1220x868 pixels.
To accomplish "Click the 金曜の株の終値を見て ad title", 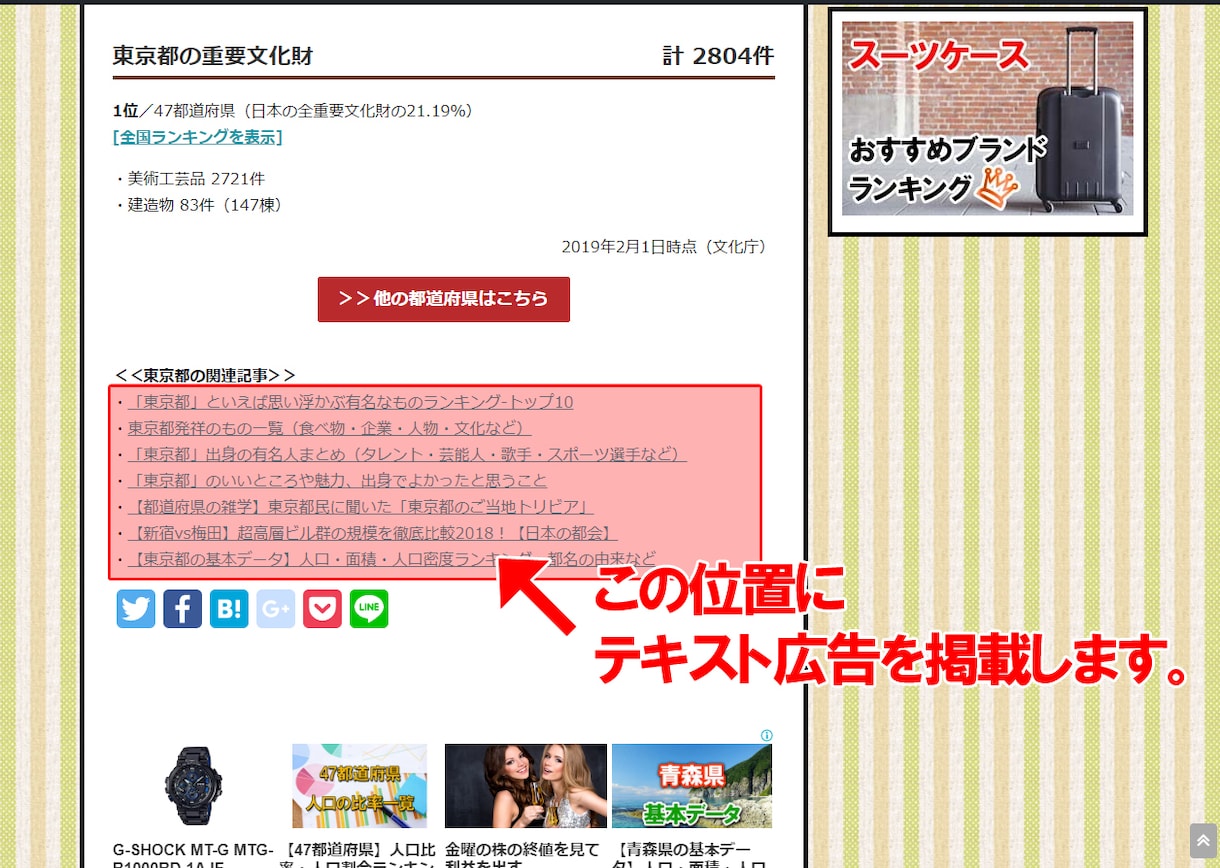I will 522,855.
